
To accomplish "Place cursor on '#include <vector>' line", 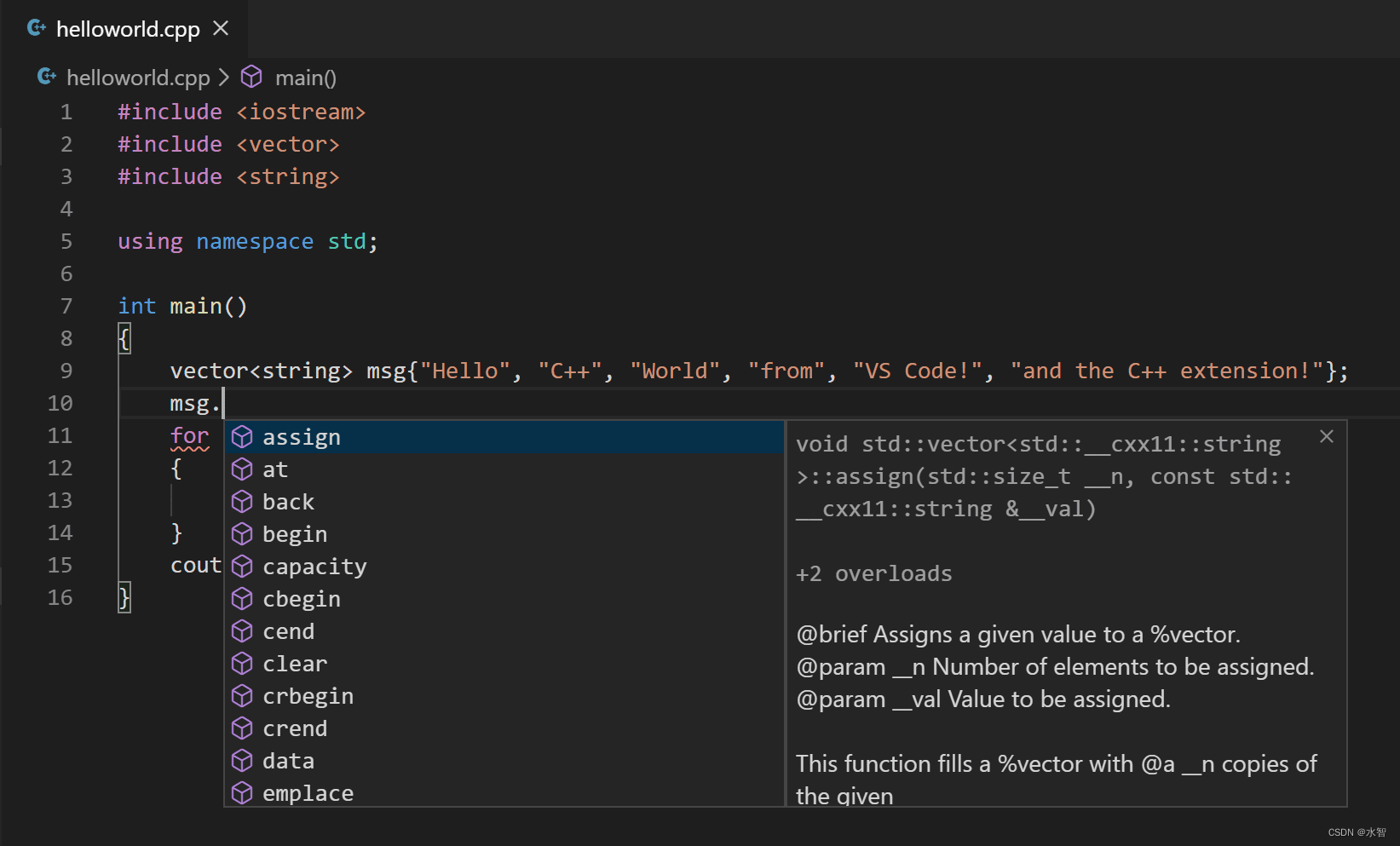I will click(x=229, y=144).
